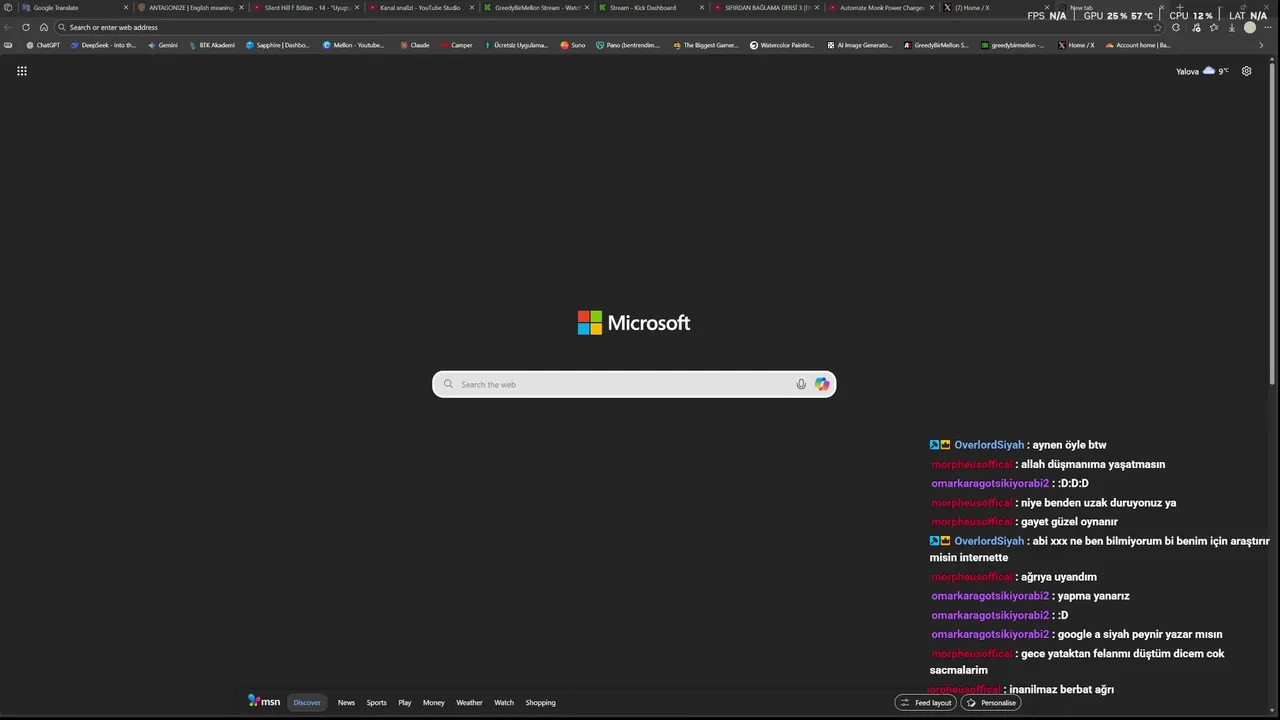
Task: Open Claude bookmark
Action: [x=414, y=45]
